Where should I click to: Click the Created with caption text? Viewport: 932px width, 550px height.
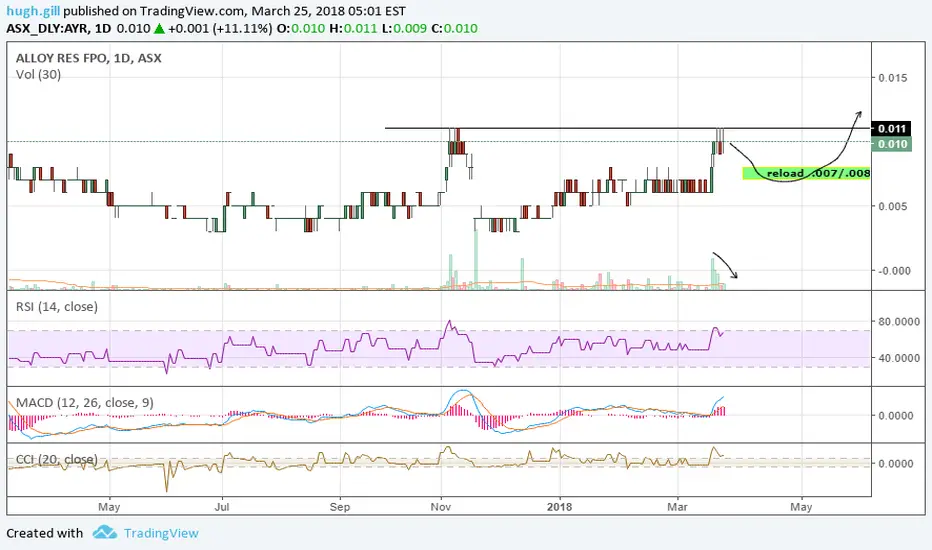click(x=45, y=533)
